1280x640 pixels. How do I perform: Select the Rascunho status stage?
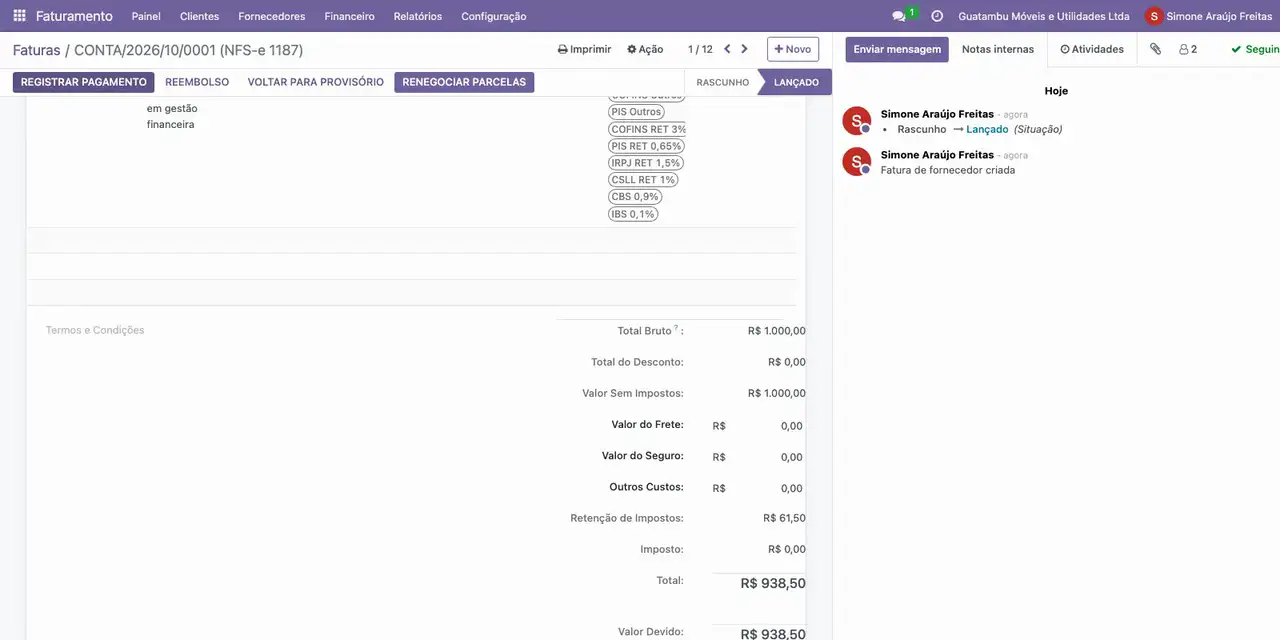click(x=723, y=82)
